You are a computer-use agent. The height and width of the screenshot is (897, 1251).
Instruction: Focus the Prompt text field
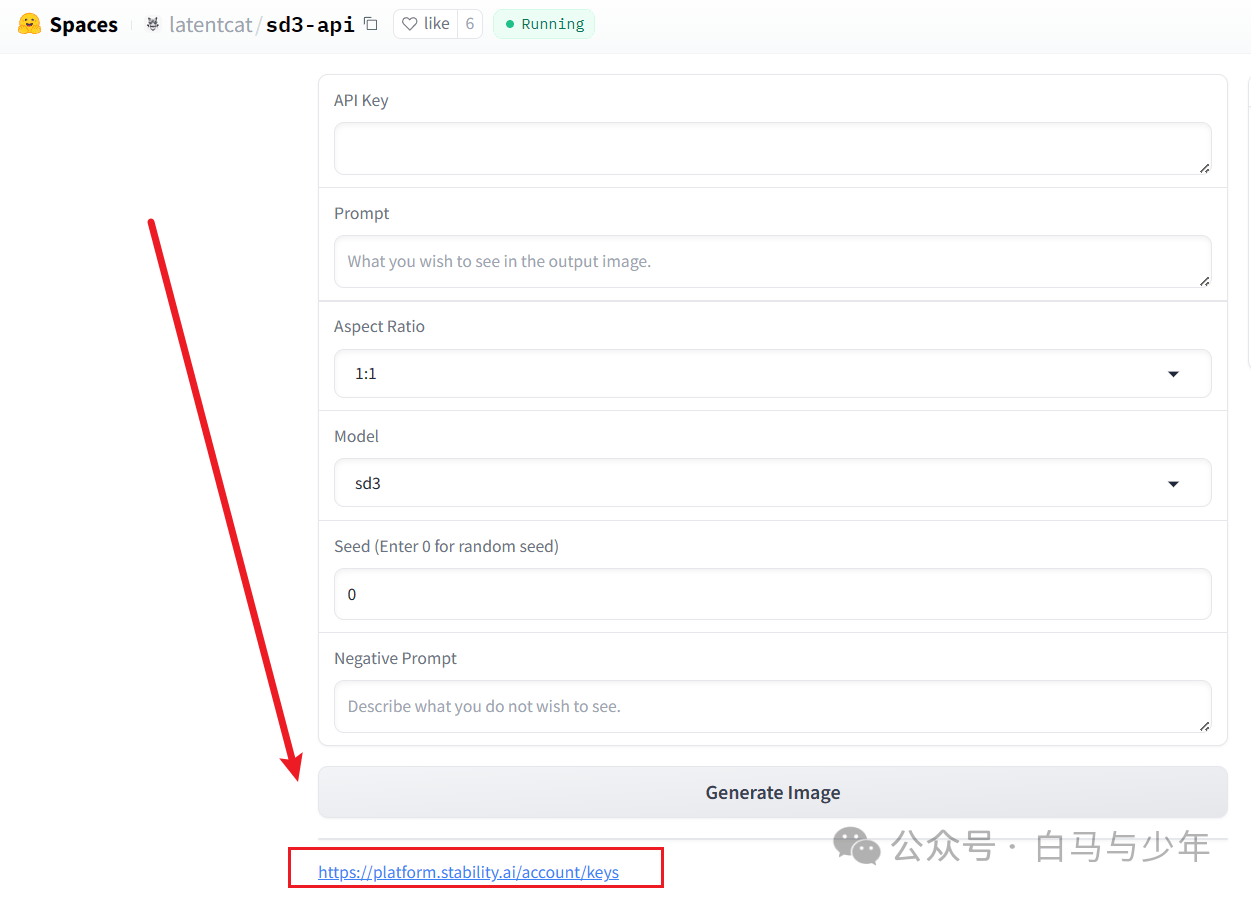772,261
